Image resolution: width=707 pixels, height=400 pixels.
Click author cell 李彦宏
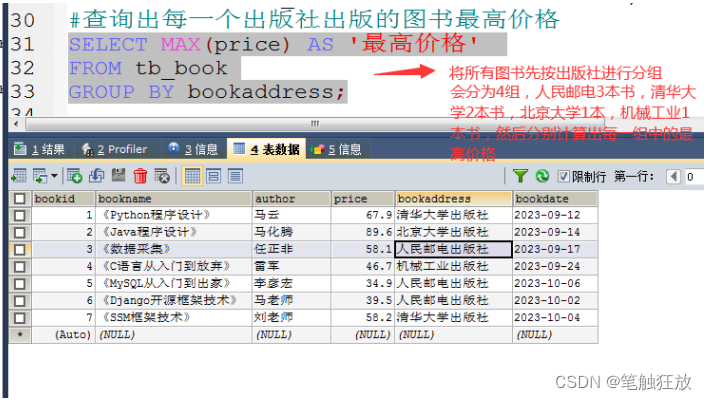click(x=291, y=284)
